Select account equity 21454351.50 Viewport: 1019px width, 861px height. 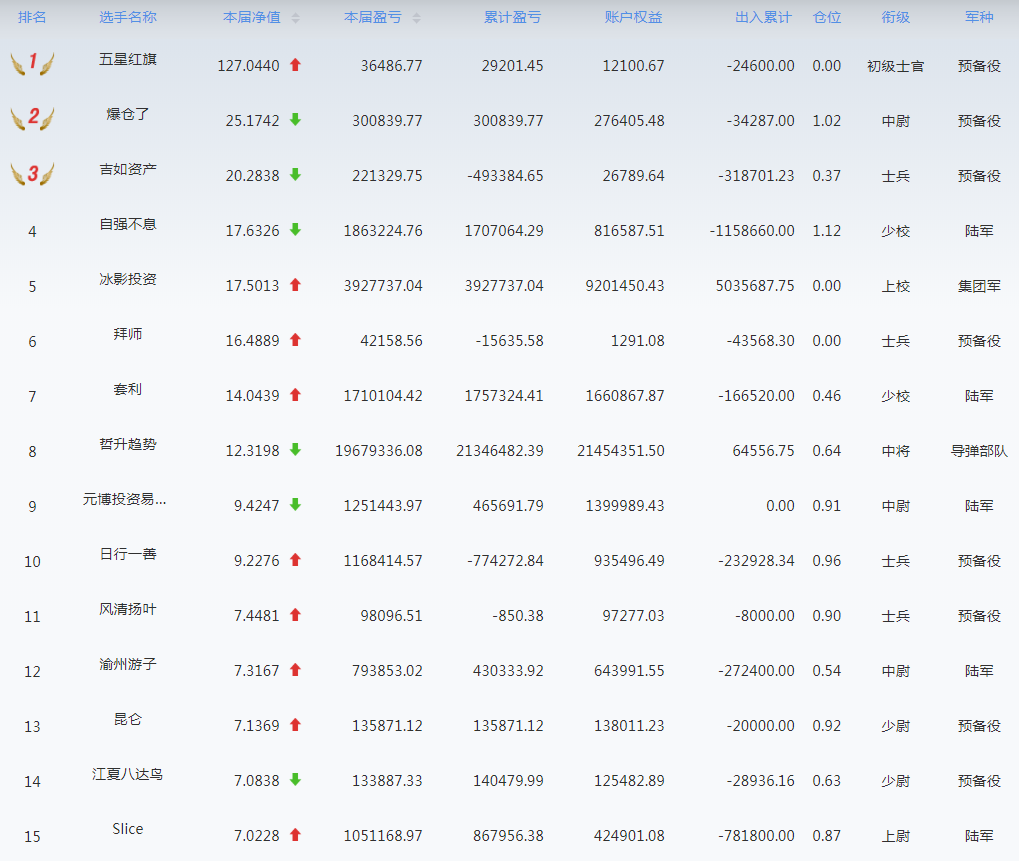pyautogui.click(x=621, y=451)
